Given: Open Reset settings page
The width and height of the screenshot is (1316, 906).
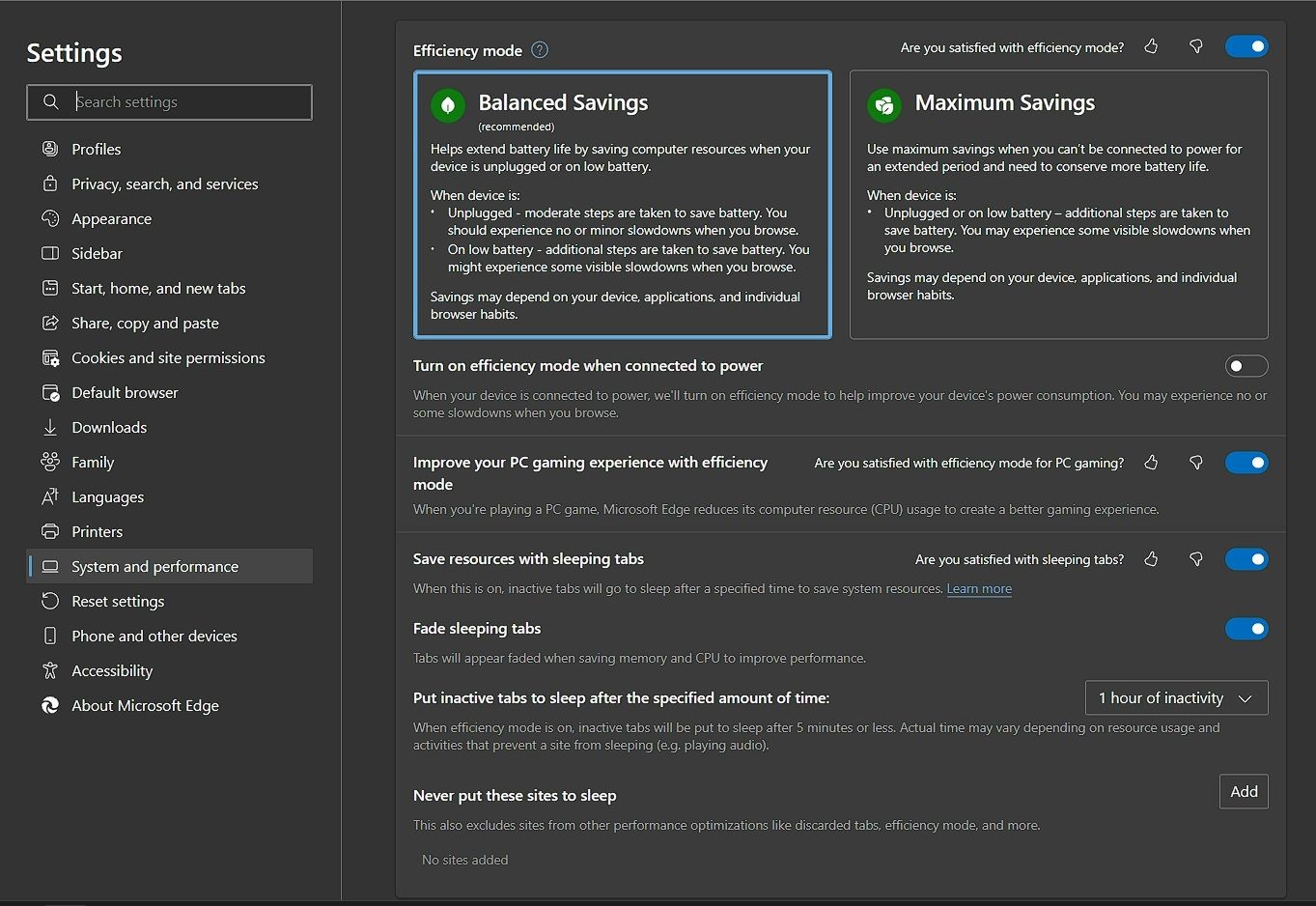Looking at the screenshot, I should [170, 601].
